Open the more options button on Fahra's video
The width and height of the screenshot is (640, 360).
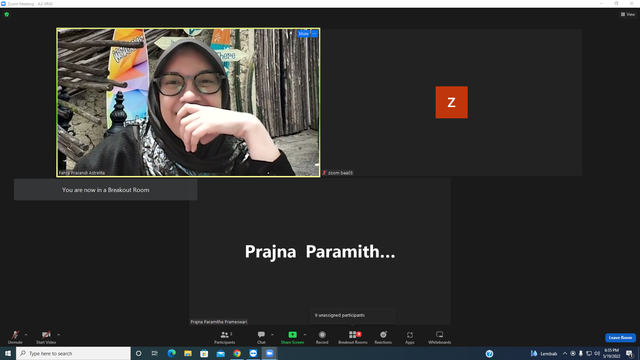coord(314,34)
